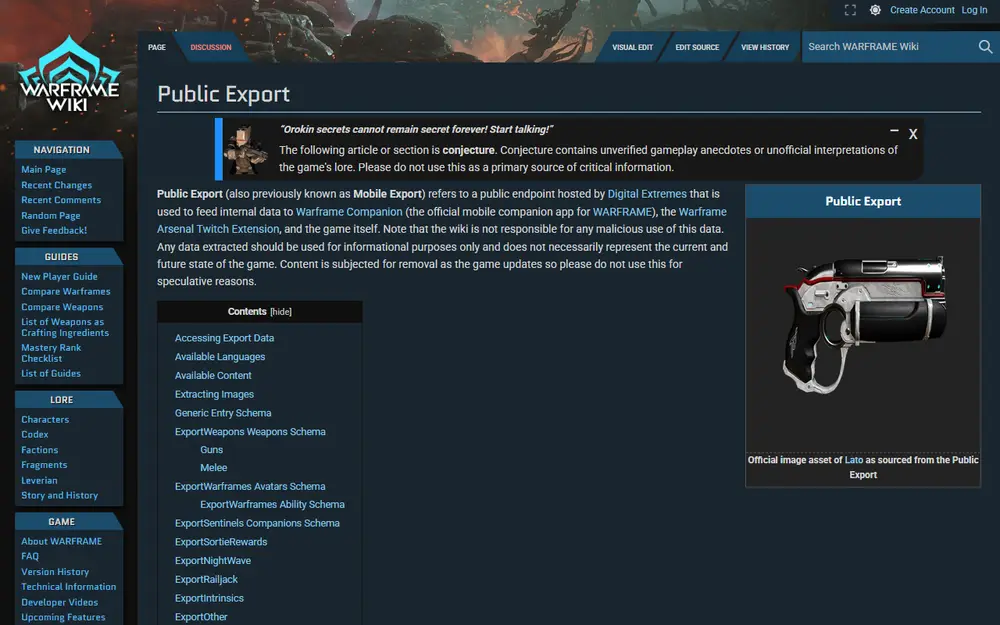1000x625 pixels.
Task: Jump to ExportWarframes Ability Schema subsection
Action: [x=272, y=504]
